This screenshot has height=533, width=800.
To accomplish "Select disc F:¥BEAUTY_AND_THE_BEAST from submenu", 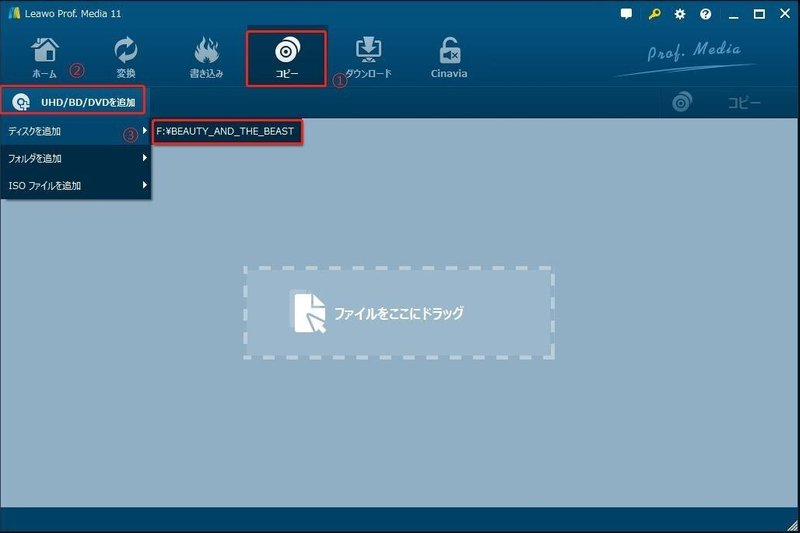I will 227,132.
